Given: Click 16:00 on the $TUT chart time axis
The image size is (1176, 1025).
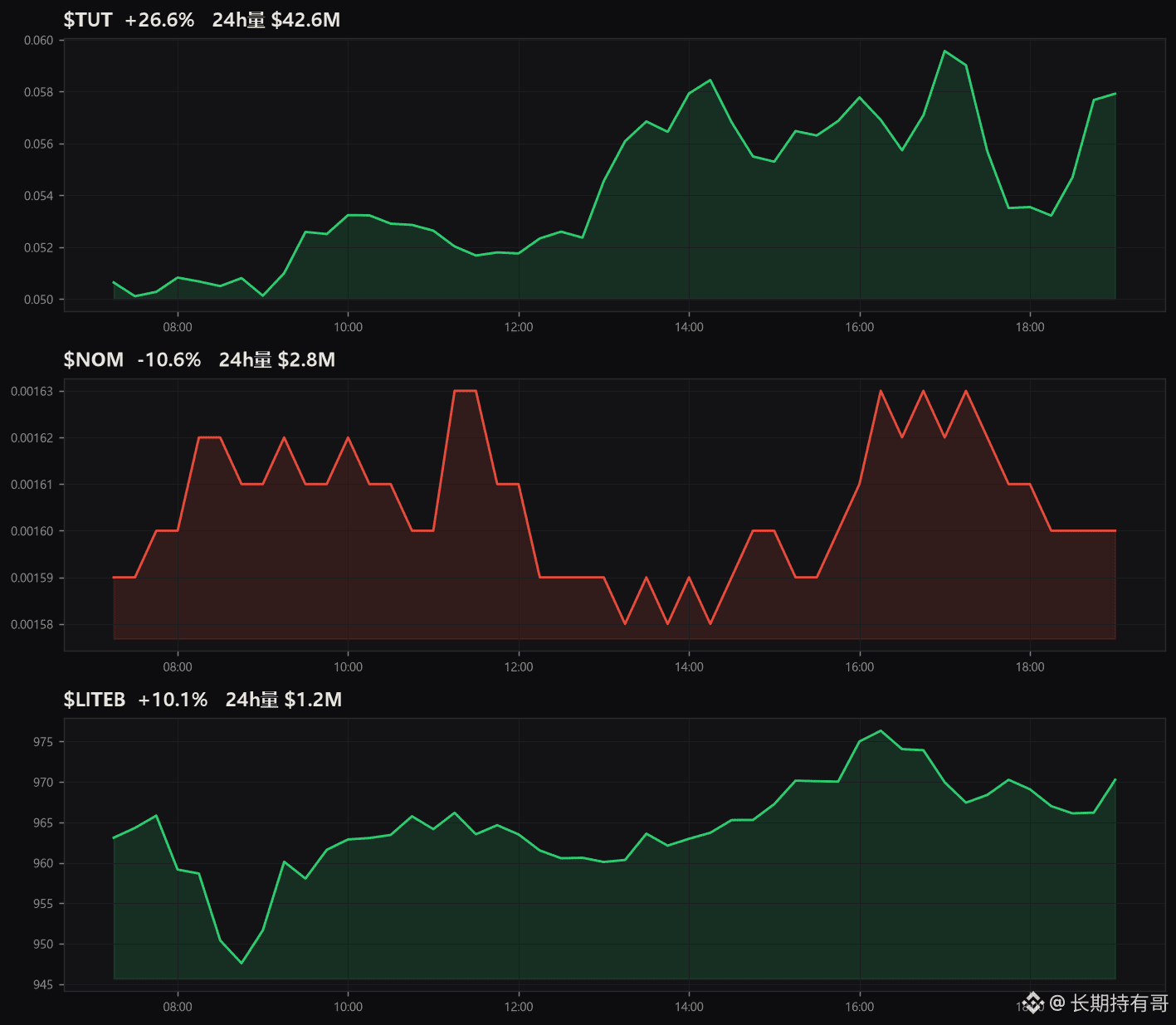Looking at the screenshot, I should coord(860,327).
